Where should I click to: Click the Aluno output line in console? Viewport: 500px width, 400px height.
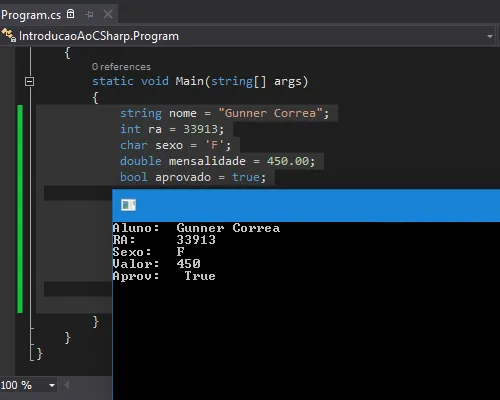pyautogui.click(x=196, y=228)
